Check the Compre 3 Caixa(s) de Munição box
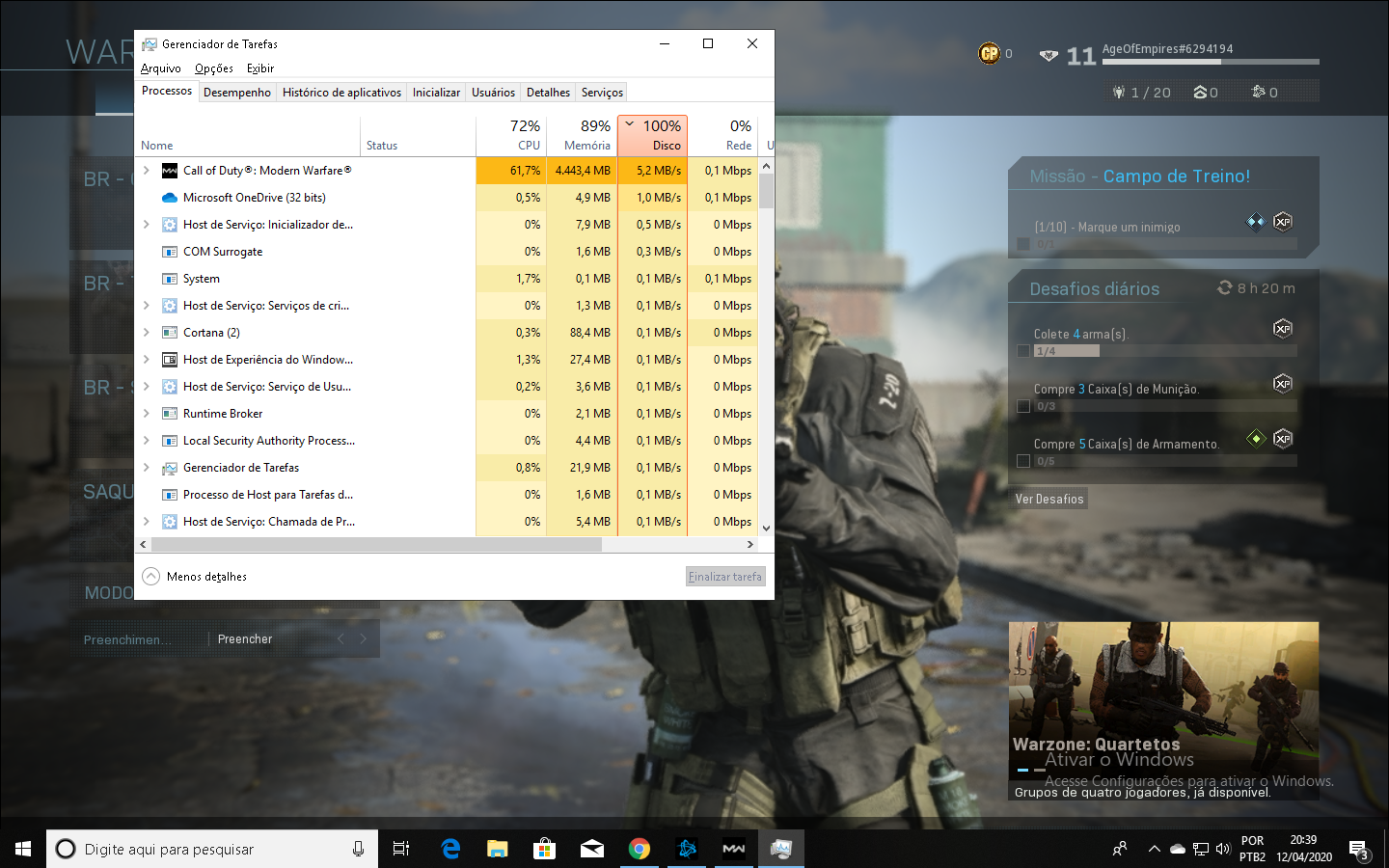Image resolution: width=1389 pixels, height=868 pixels. tap(1023, 406)
